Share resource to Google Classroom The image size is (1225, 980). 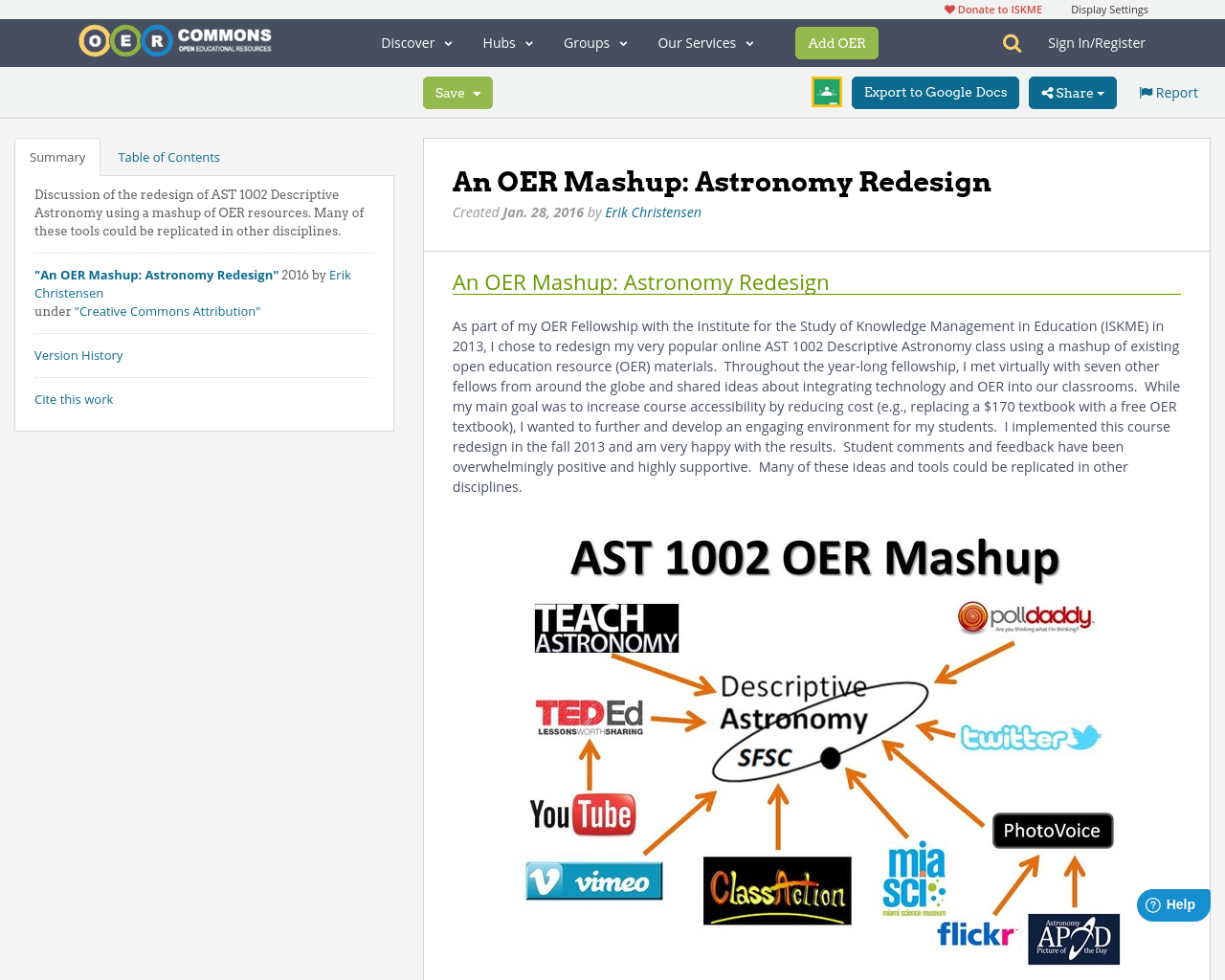(825, 91)
